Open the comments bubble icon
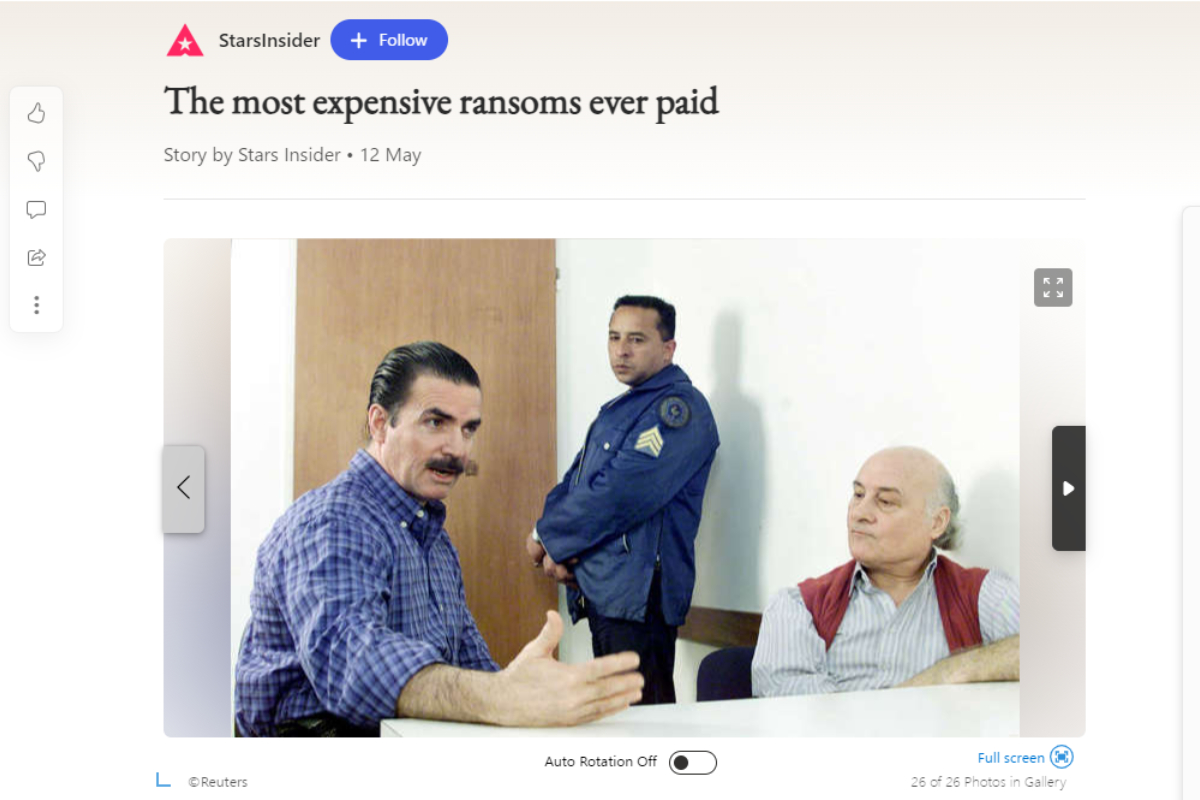 [36, 209]
